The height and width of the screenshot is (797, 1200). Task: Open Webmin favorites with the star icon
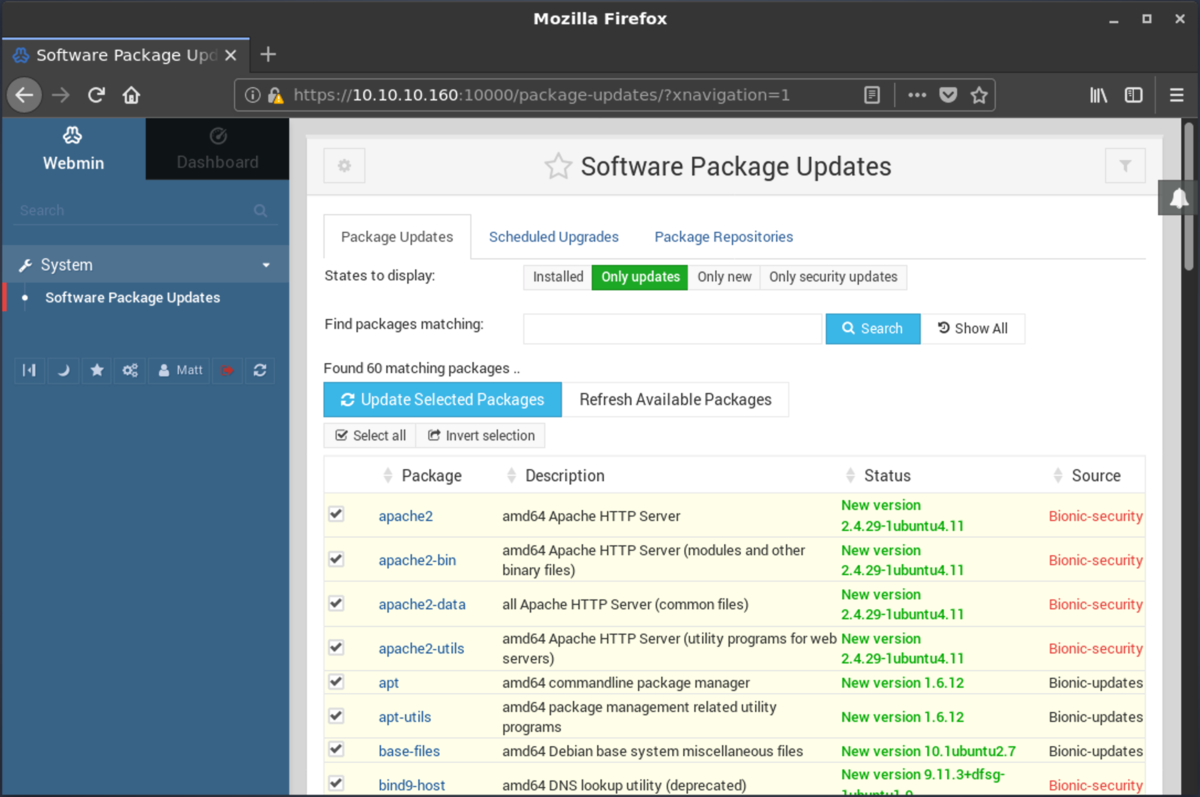(97, 370)
